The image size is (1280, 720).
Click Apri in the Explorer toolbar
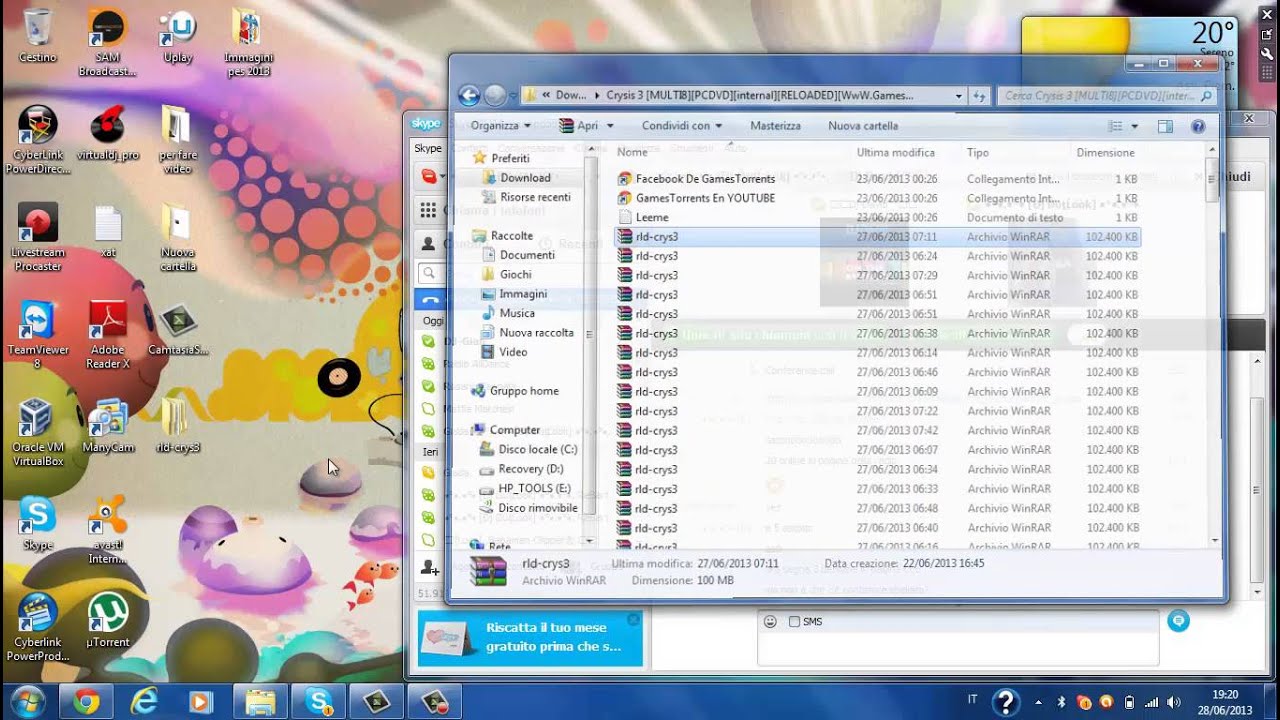point(579,126)
